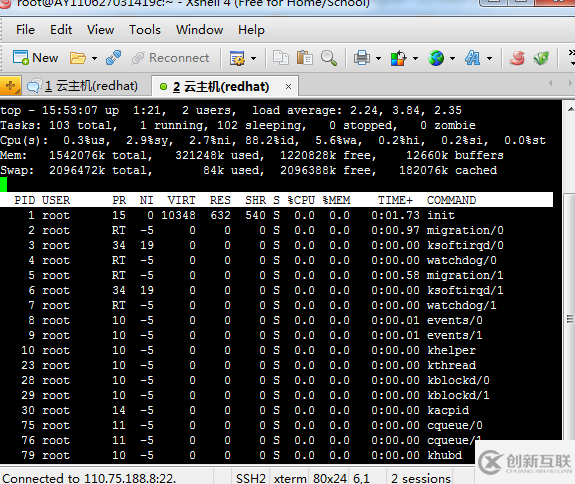The height and width of the screenshot is (484, 575).
Task: Click the 2 sessions status entry
Action: click(421, 478)
